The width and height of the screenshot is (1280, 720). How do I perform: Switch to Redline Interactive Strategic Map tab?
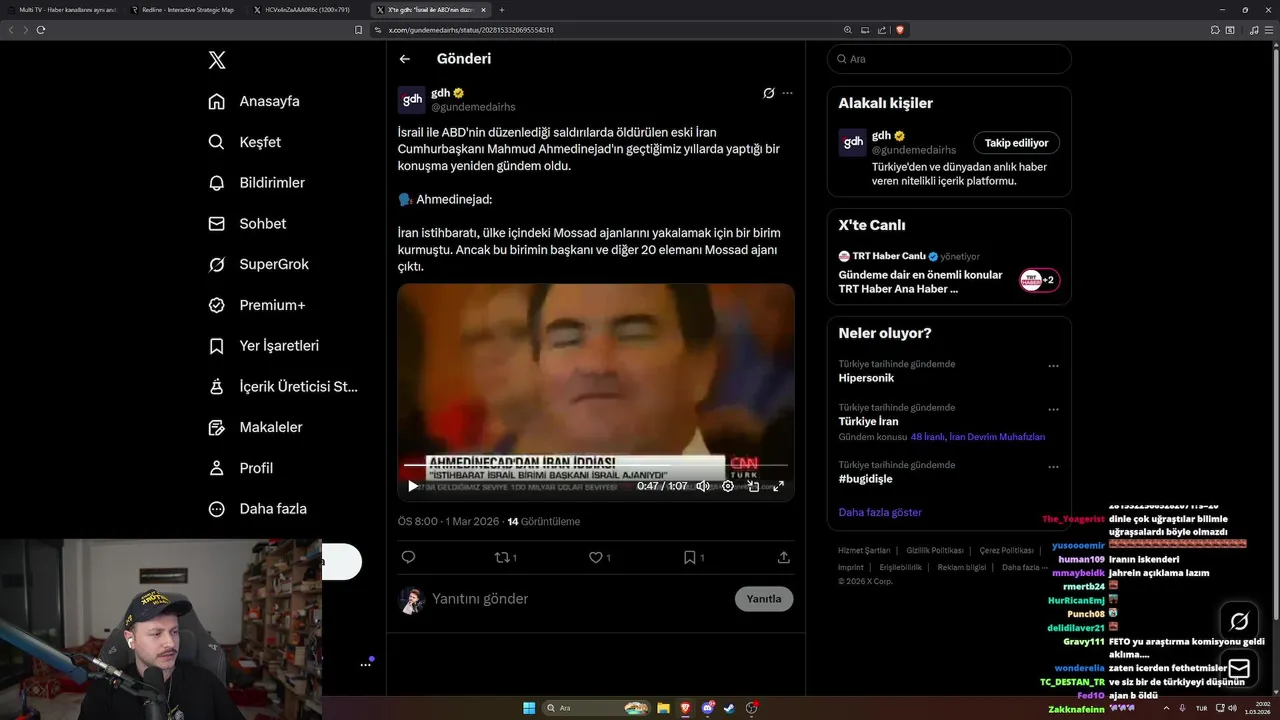185,9
